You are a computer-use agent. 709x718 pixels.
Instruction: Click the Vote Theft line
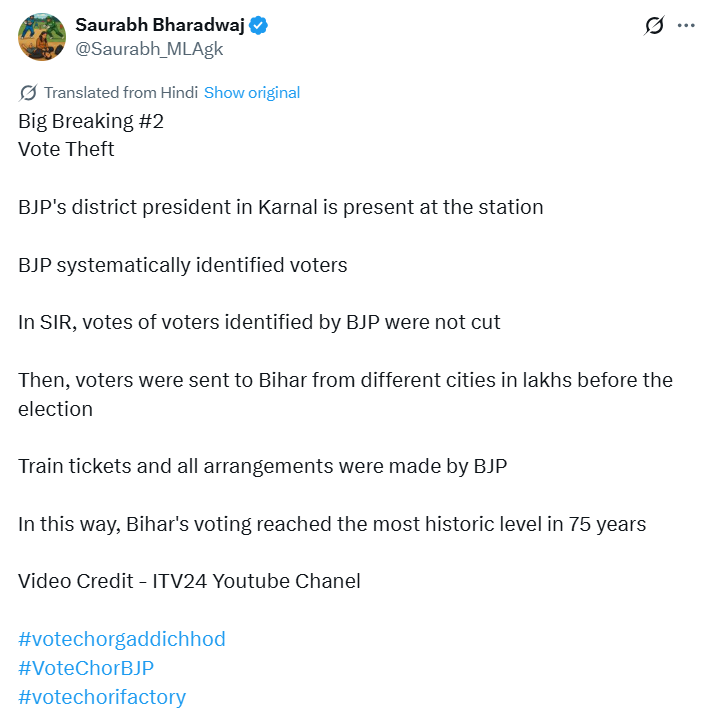pos(66,150)
